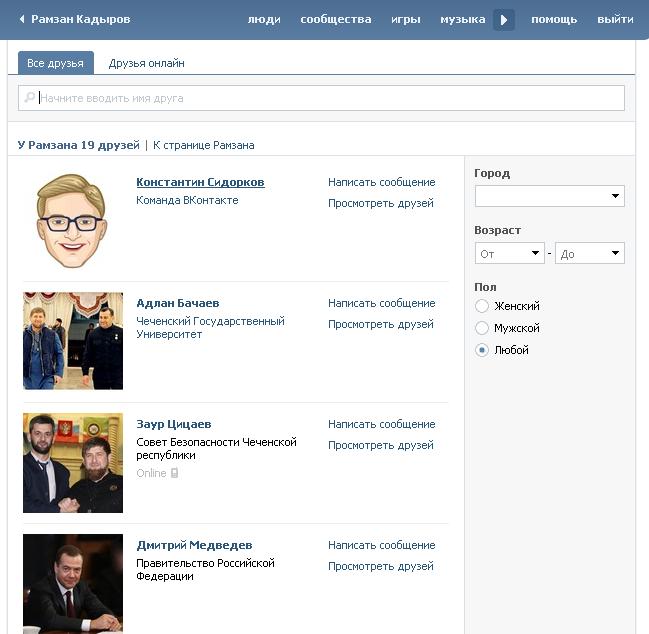
Task: Switch to the Все друзья tab
Action: [55, 63]
